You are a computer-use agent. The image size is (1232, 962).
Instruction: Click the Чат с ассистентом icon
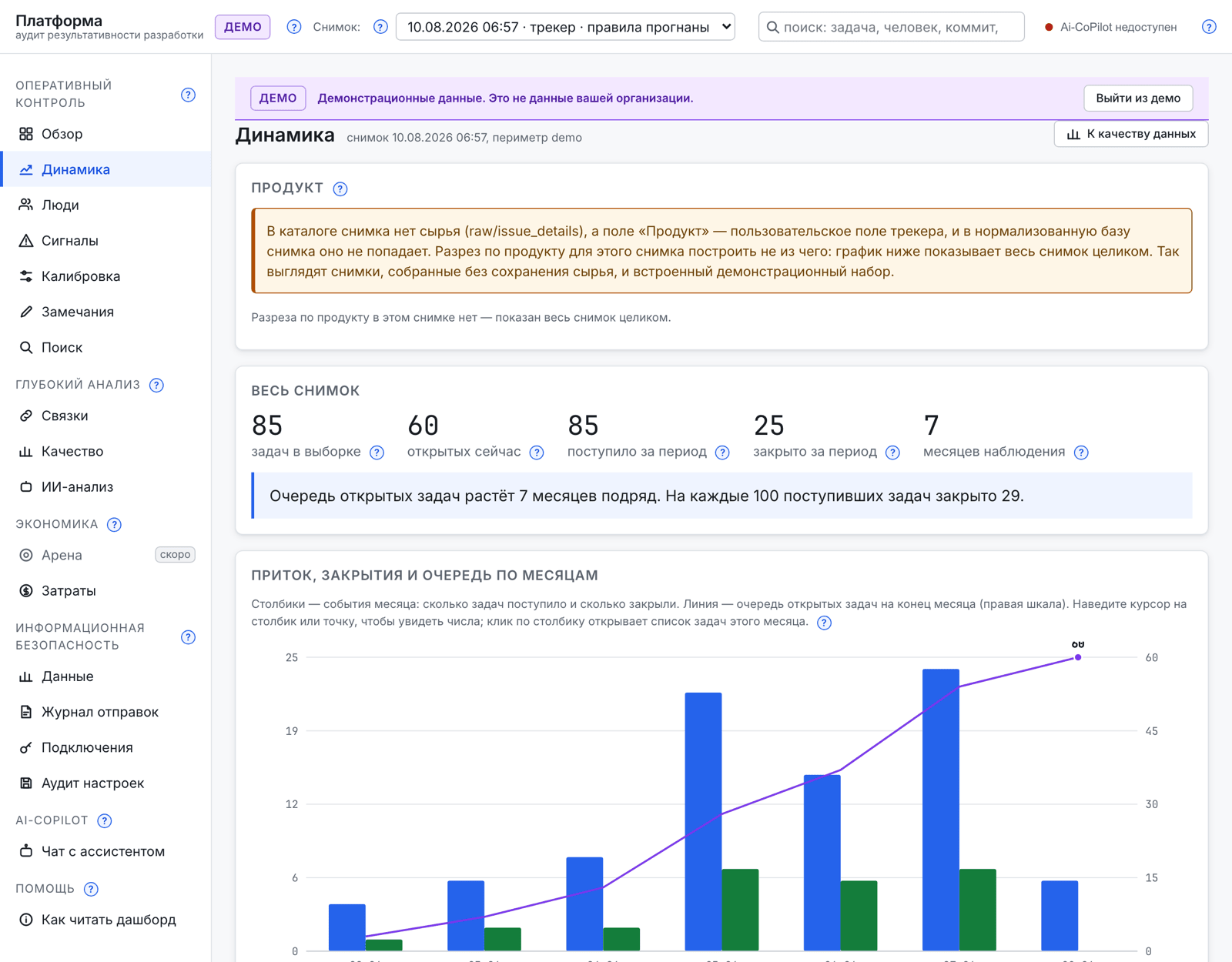[x=26, y=851]
